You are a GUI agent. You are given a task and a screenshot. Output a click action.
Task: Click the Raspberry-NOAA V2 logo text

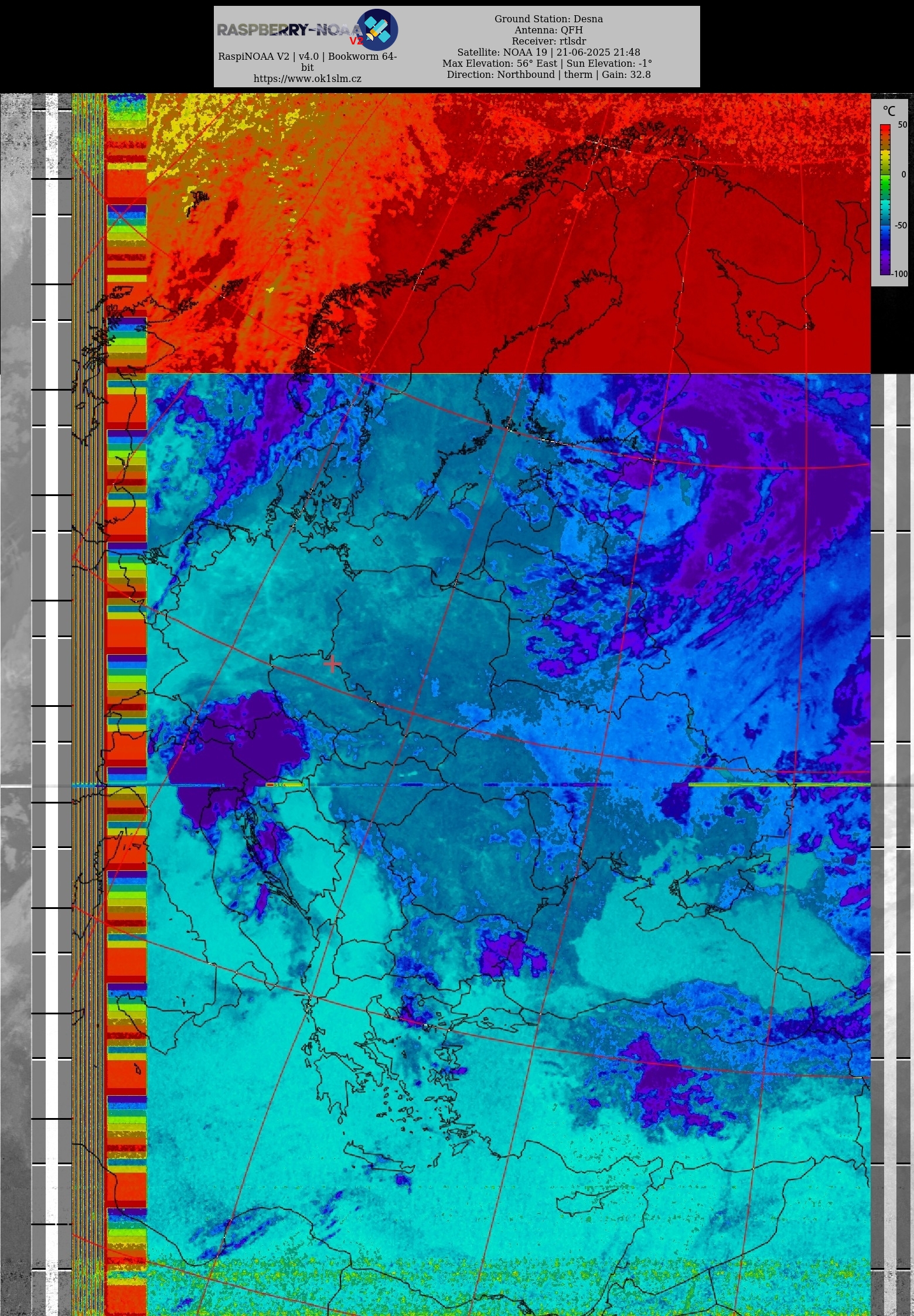(290, 30)
